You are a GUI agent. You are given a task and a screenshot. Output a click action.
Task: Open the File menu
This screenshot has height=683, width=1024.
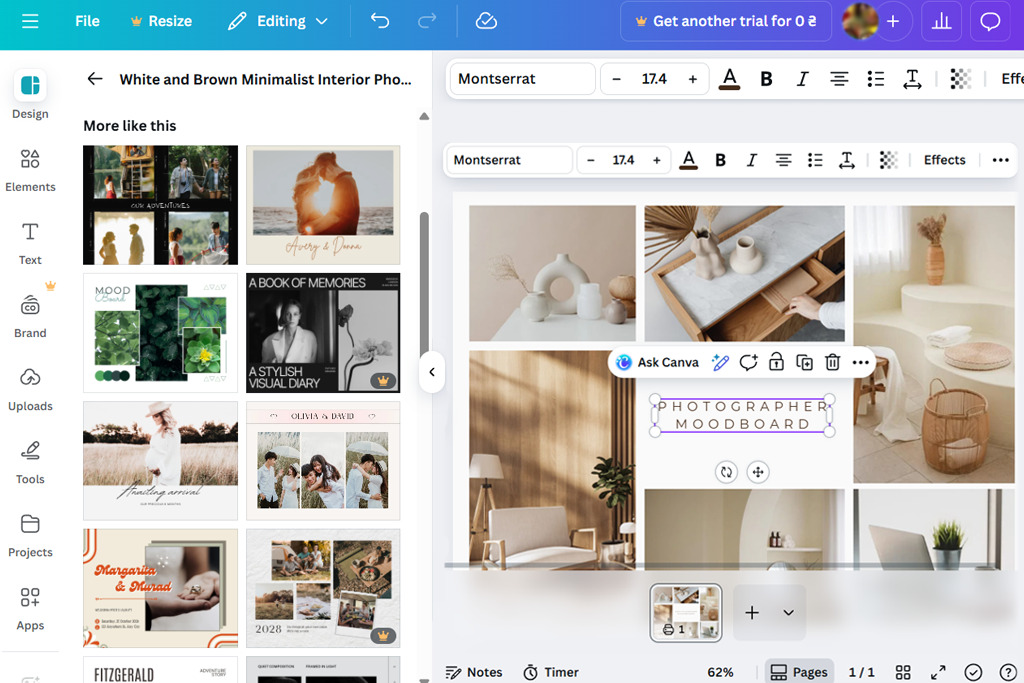tap(87, 21)
